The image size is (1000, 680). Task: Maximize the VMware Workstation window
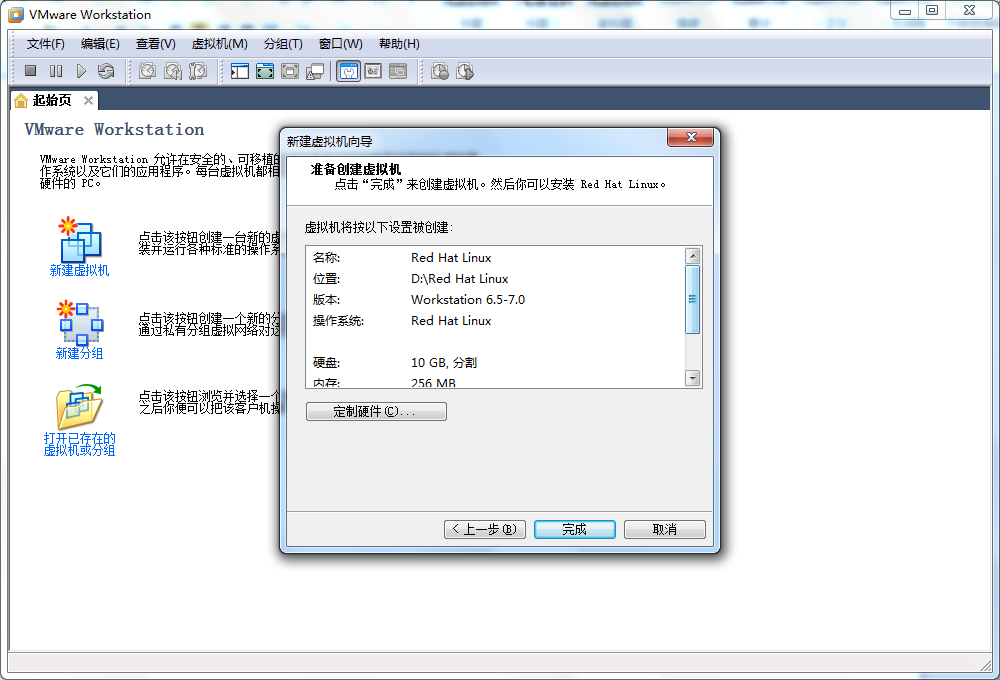click(x=932, y=10)
